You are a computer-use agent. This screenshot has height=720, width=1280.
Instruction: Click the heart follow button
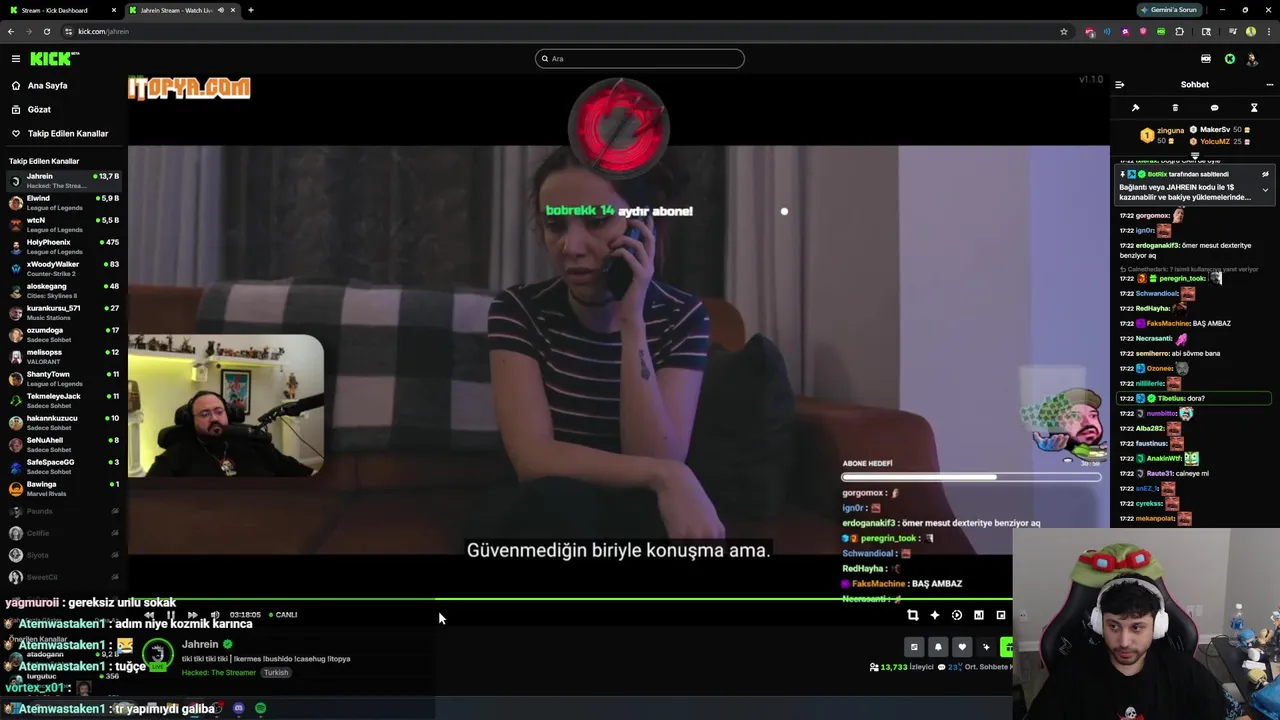click(962, 647)
